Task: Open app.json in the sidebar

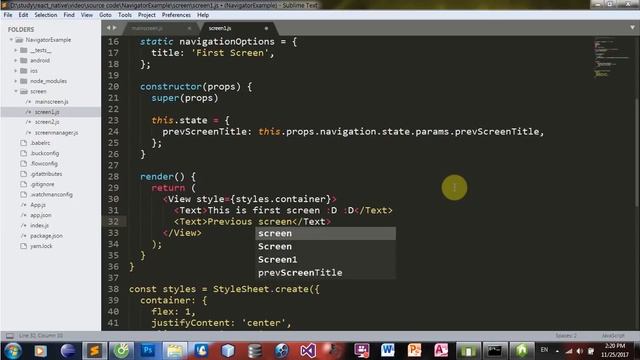Action: click(x=41, y=215)
